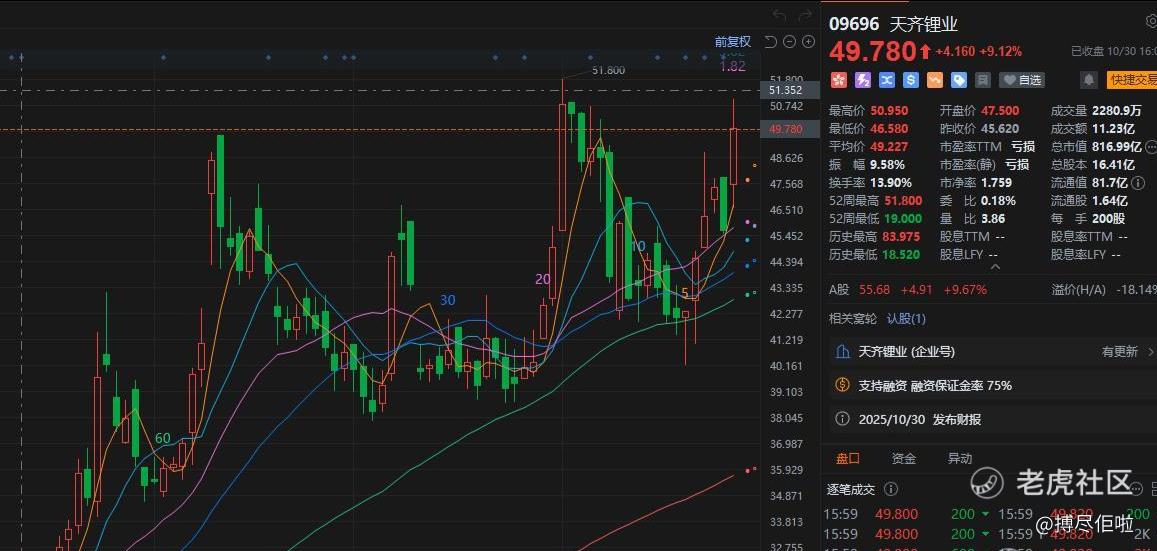Click the blue price tag icon
This screenshot has width=1157, height=551.
pyautogui.click(x=959, y=80)
